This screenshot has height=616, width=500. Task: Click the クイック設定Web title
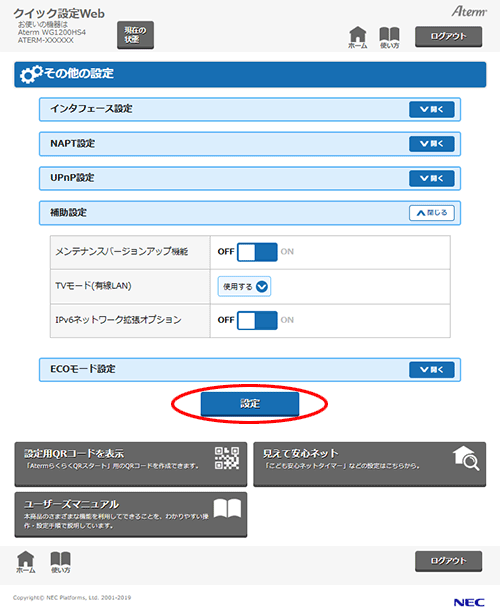pyautogui.click(x=59, y=13)
